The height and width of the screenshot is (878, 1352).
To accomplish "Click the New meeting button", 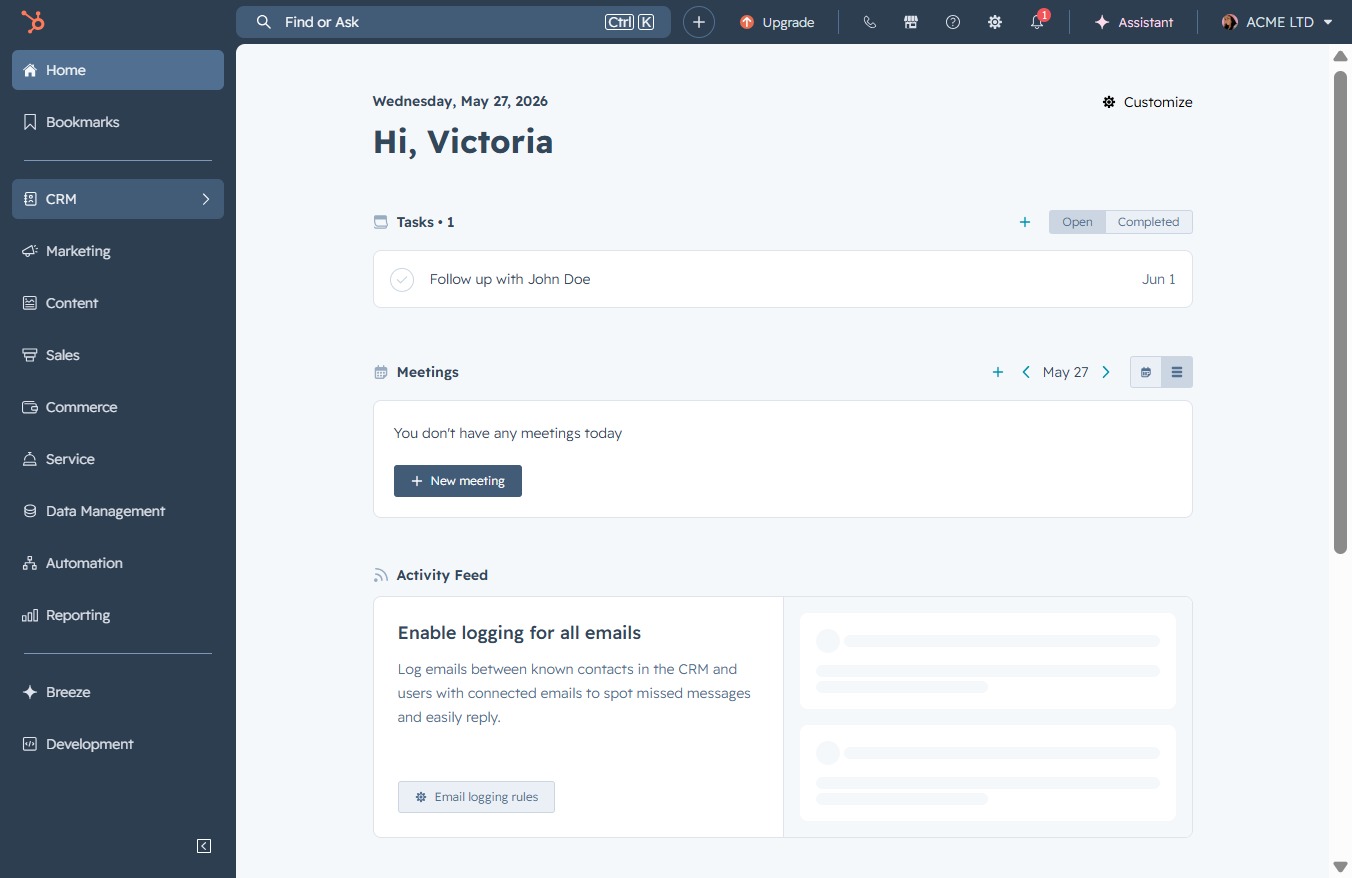I will [x=458, y=481].
